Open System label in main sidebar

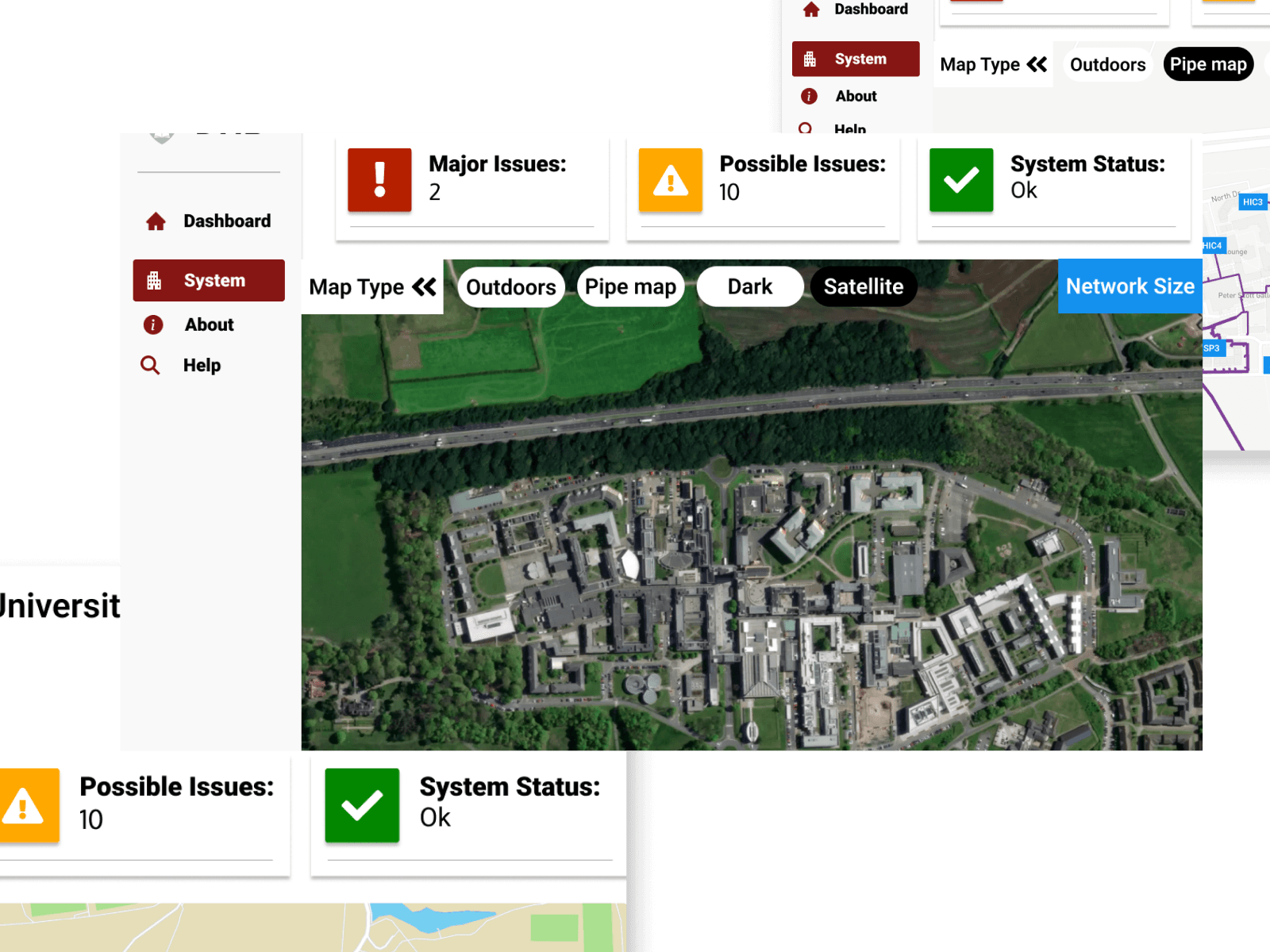point(214,280)
